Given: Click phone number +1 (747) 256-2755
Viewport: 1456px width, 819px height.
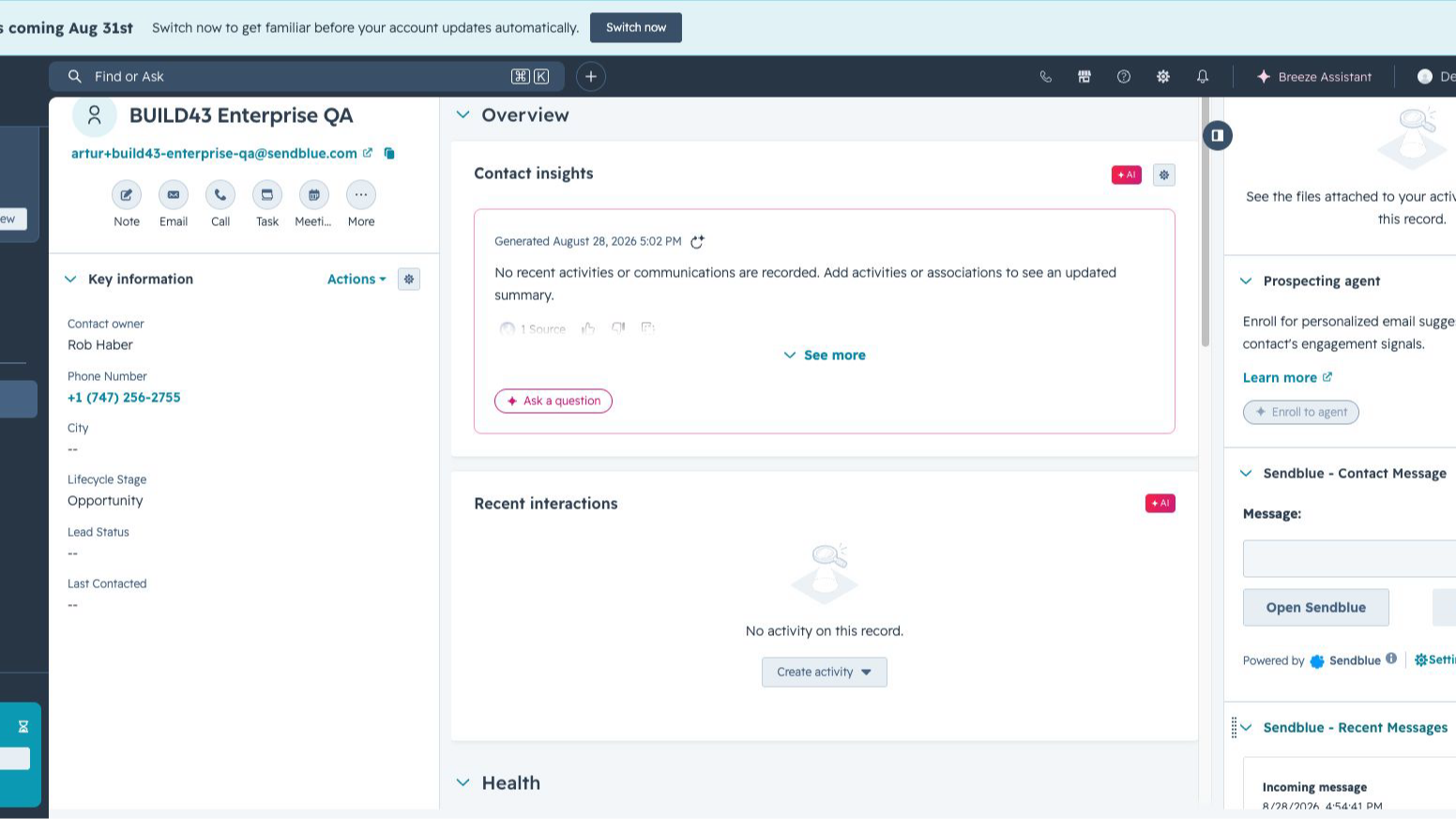Looking at the screenshot, I should (x=124, y=398).
